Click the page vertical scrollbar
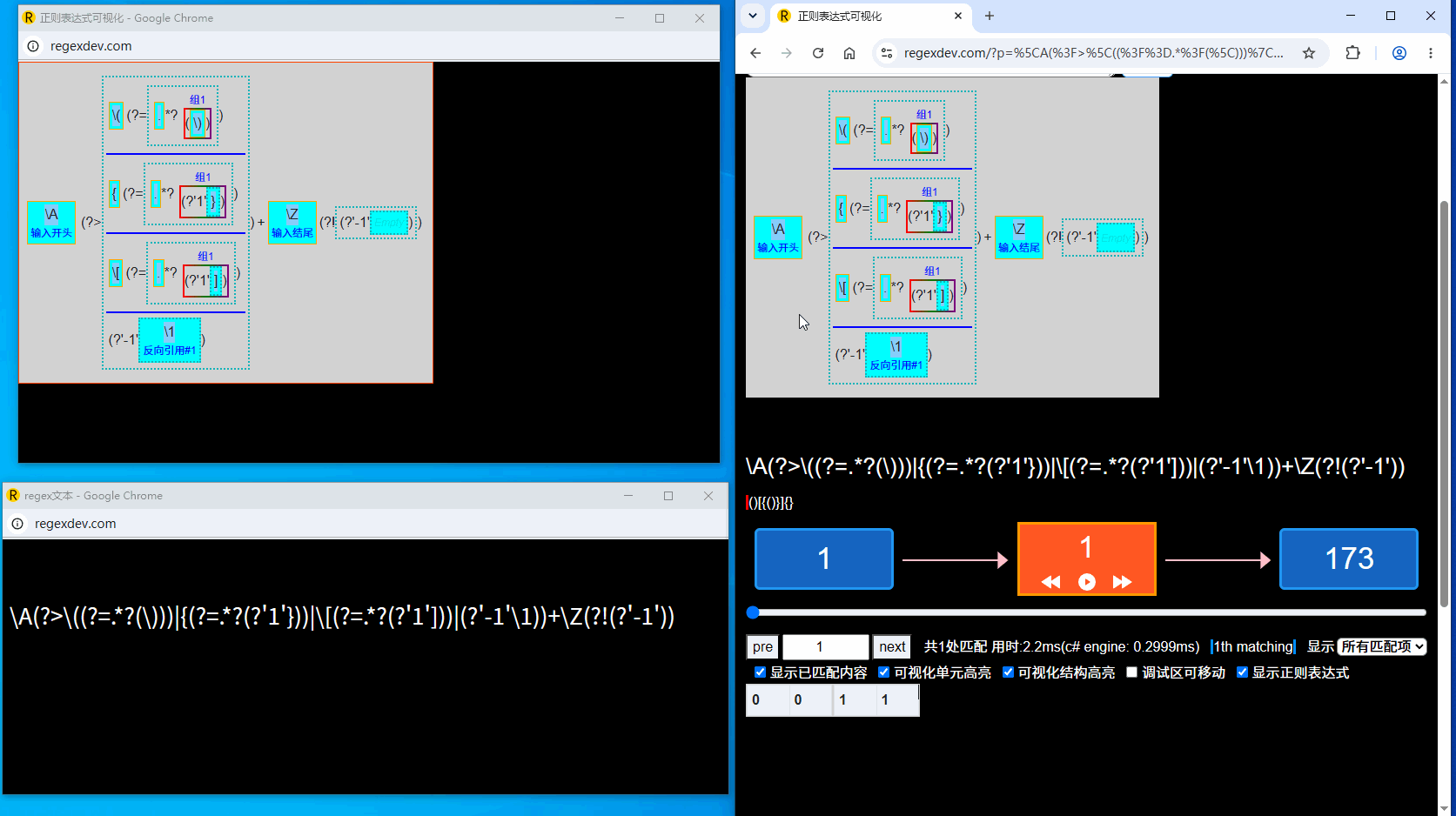Screen dimensions: 1456x816 1445,405
